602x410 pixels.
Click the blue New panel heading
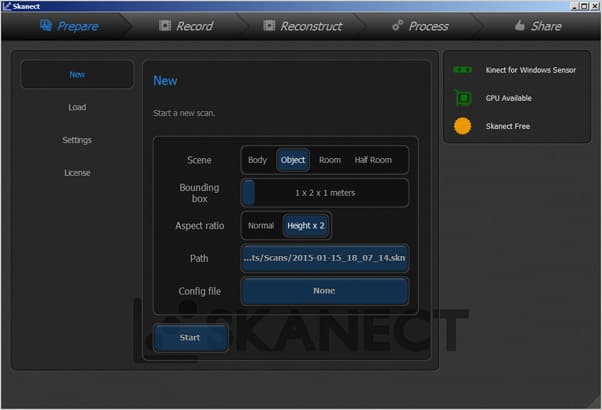tap(165, 81)
